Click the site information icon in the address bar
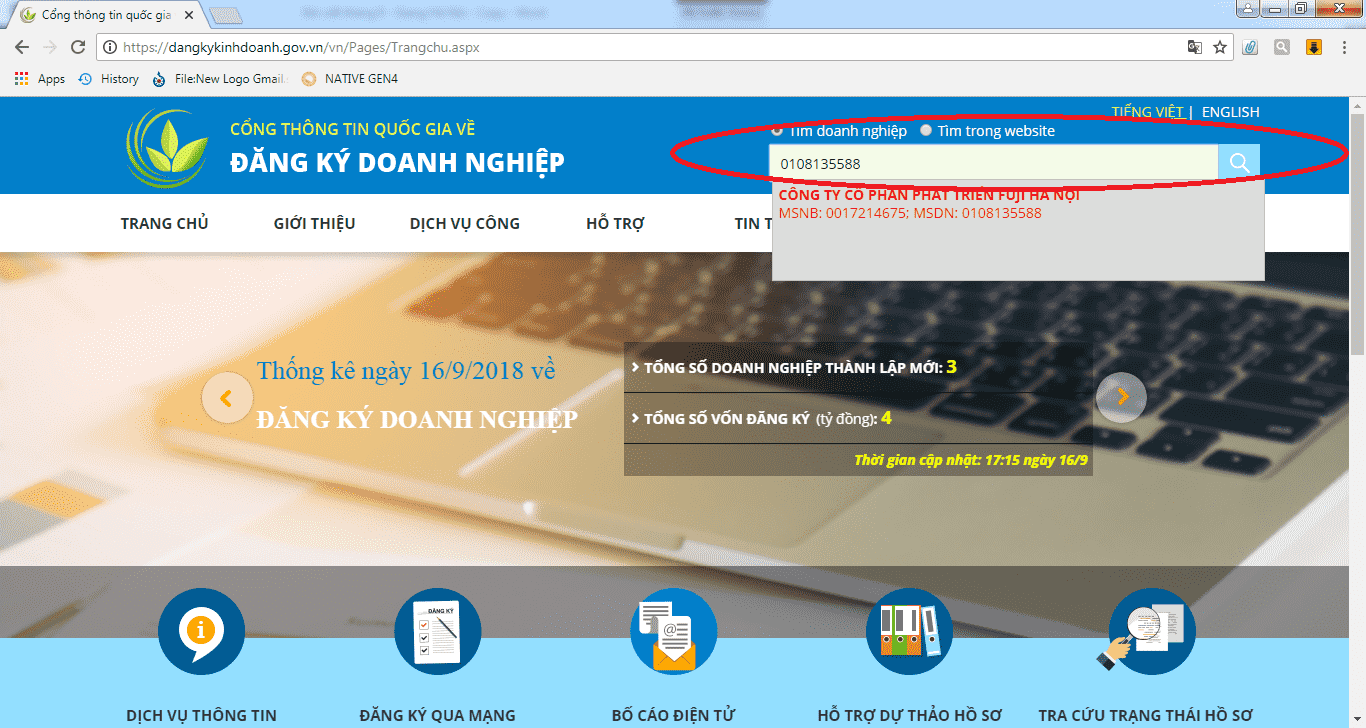Screen dimensions: 1366x728 coord(109,47)
